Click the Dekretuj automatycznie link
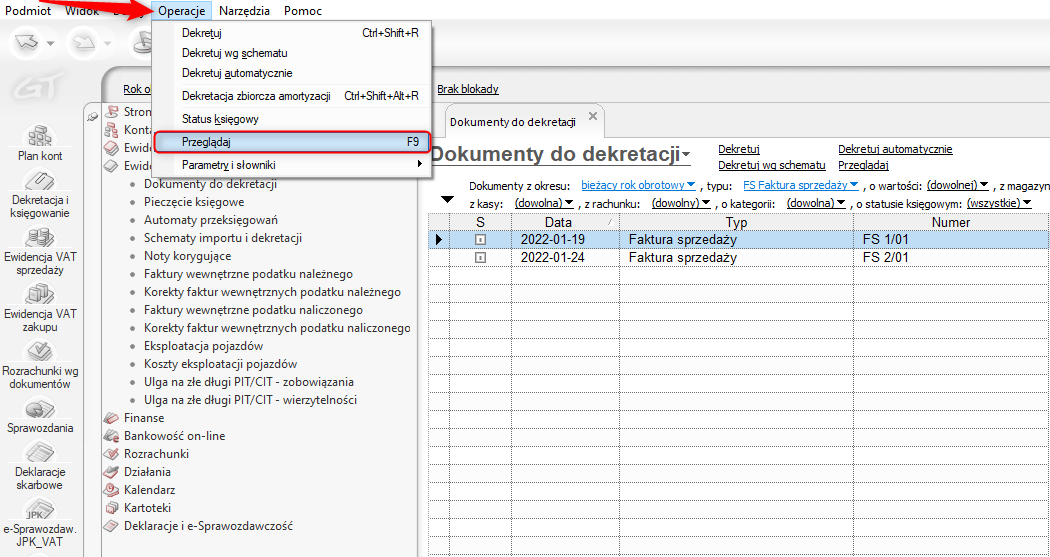1050x557 pixels. point(895,149)
